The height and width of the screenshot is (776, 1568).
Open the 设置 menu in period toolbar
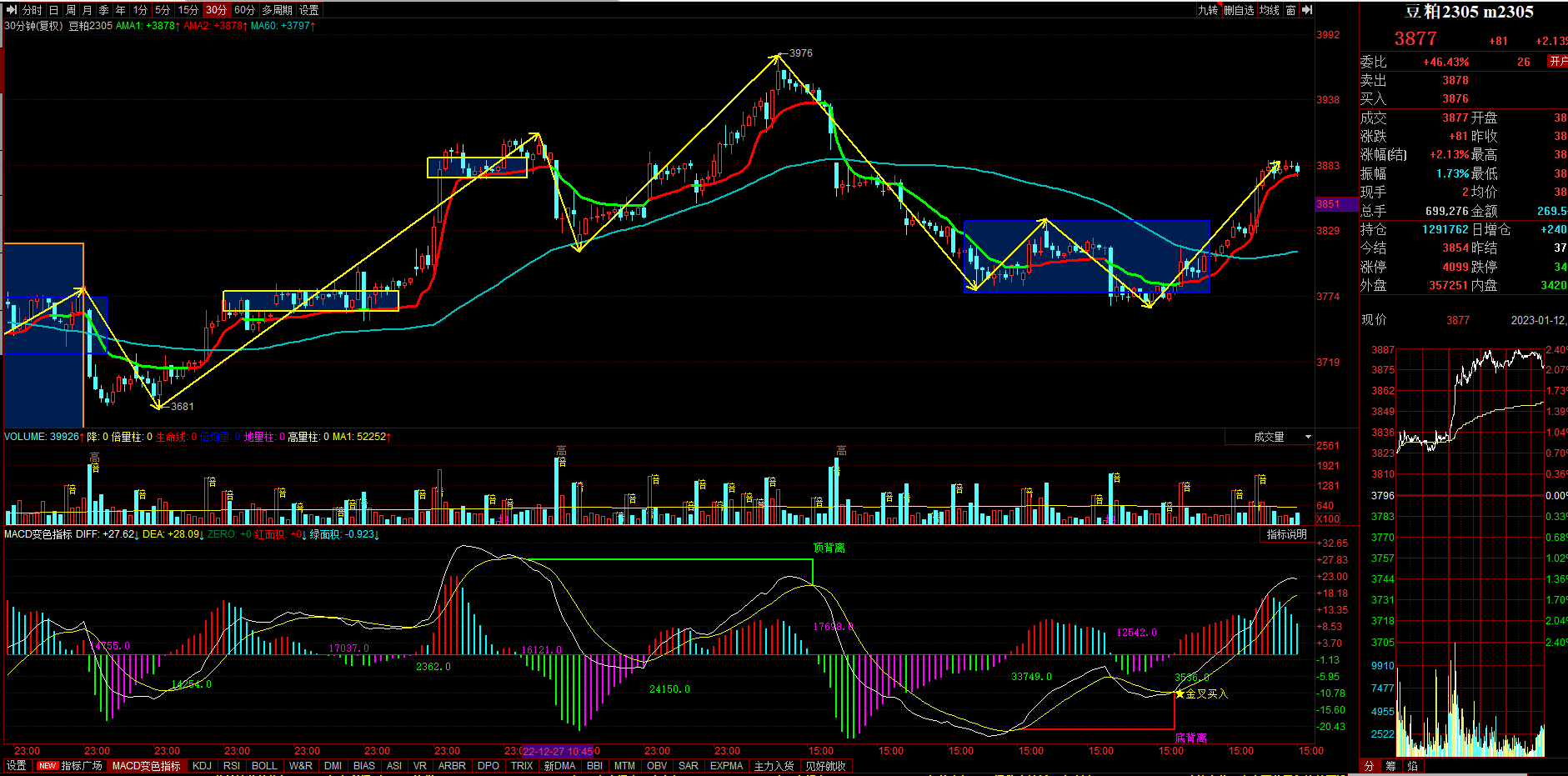pos(309,10)
